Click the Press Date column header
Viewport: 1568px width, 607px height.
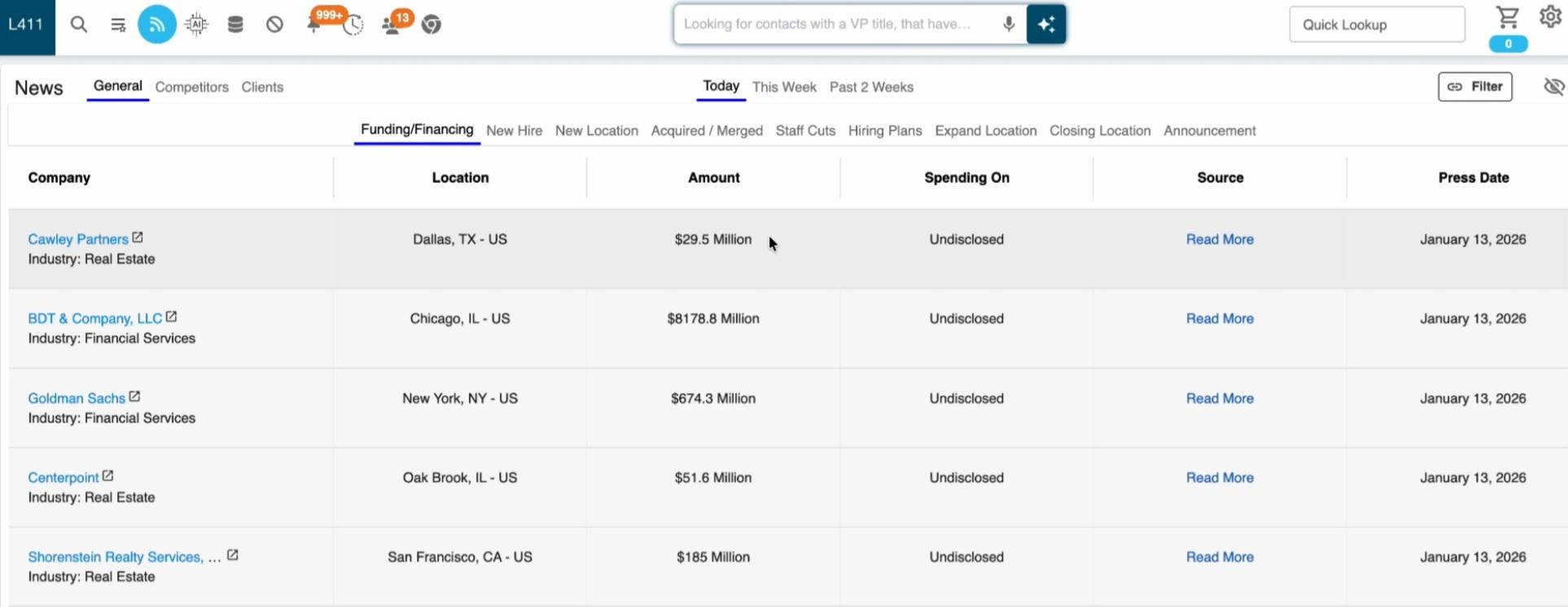(1474, 177)
